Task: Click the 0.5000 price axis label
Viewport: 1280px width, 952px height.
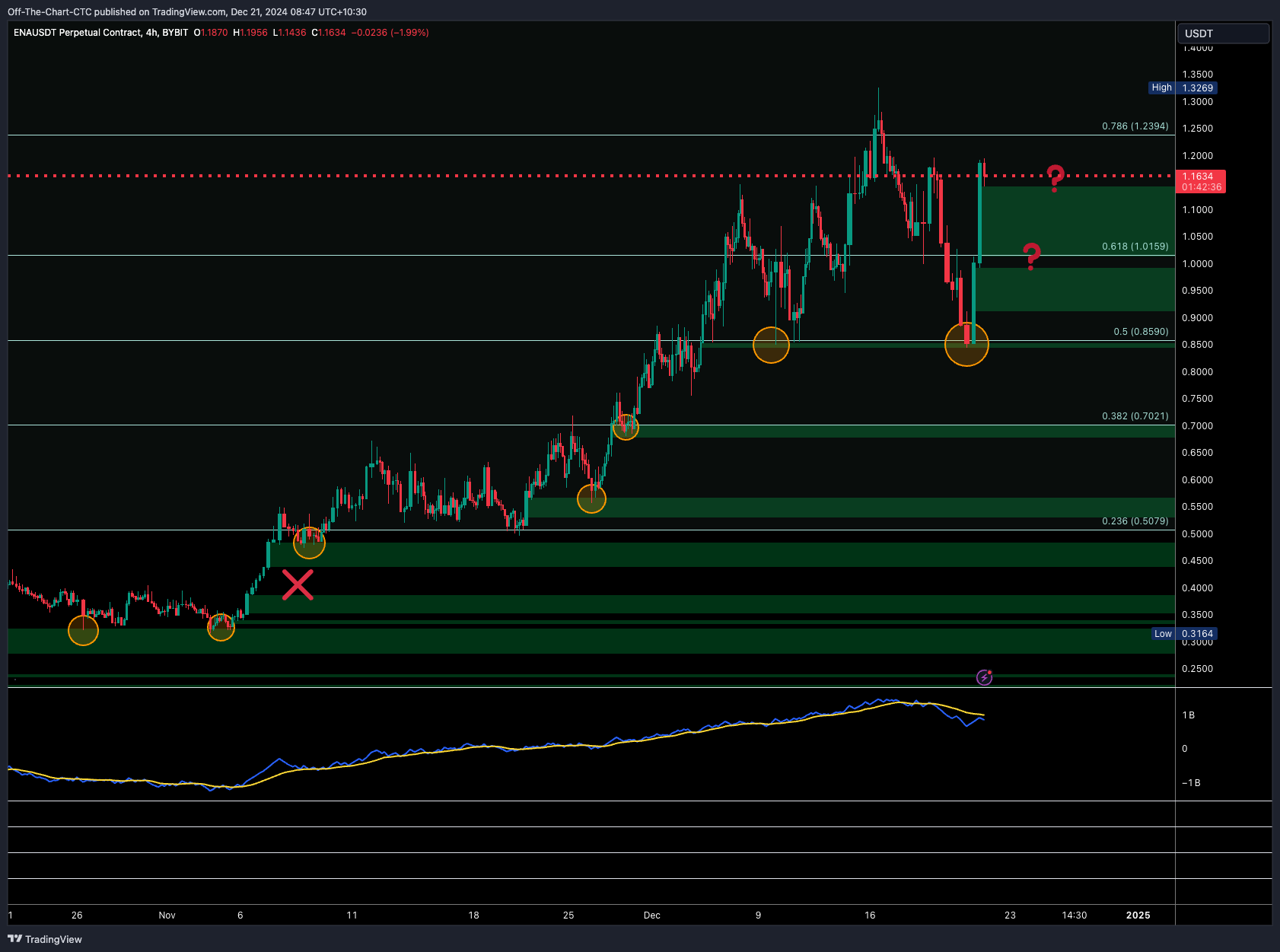Action: (1197, 534)
